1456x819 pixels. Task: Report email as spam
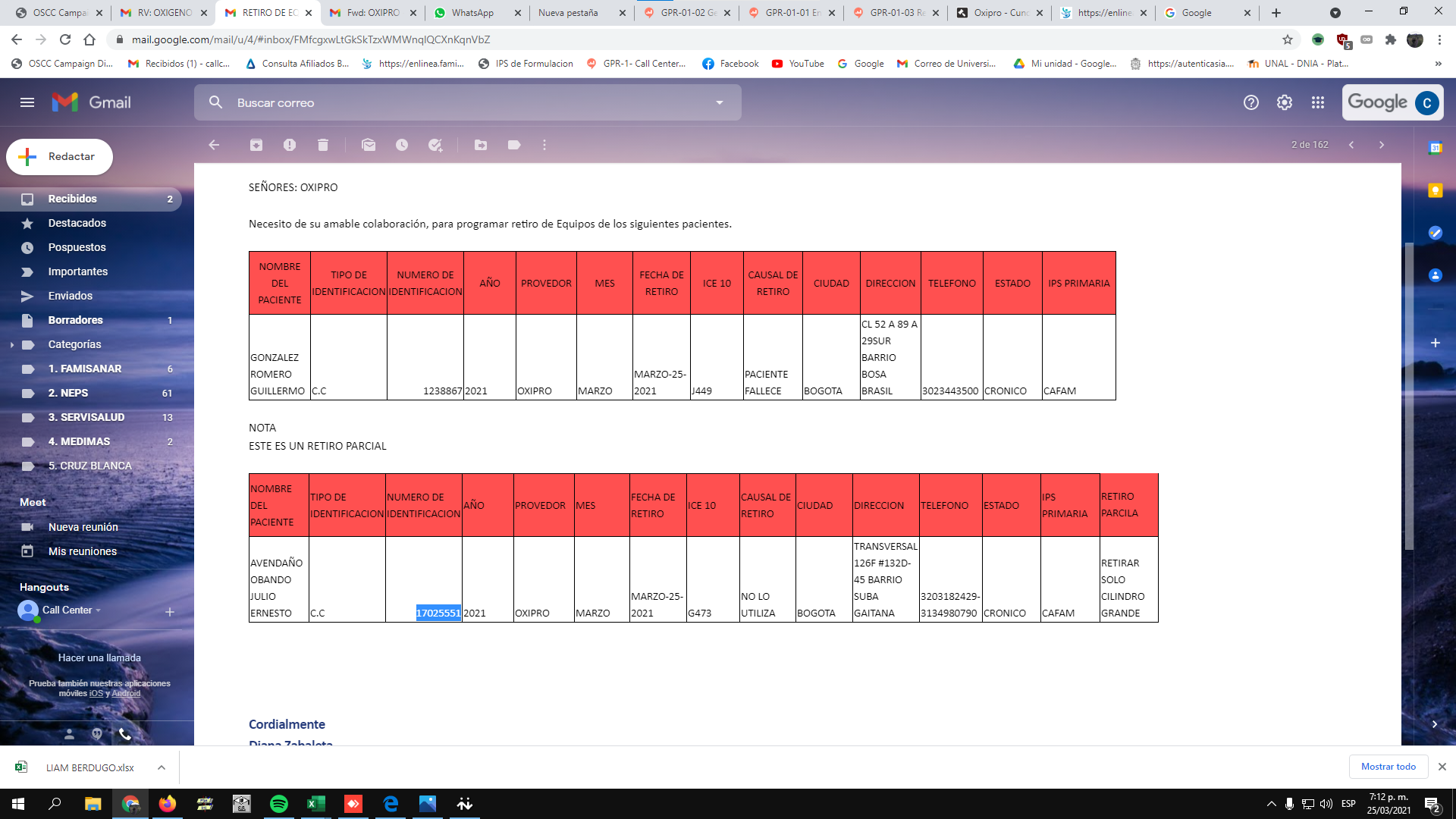(x=290, y=145)
